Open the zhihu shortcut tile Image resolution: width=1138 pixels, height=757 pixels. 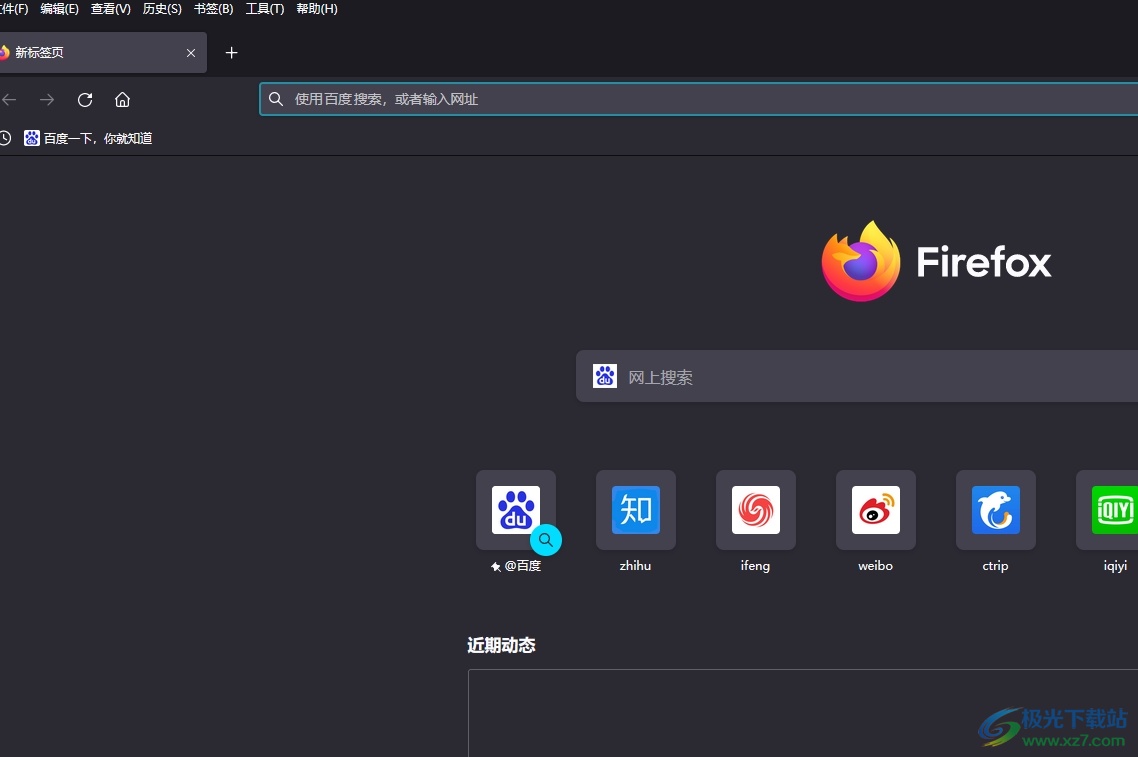[636, 510]
